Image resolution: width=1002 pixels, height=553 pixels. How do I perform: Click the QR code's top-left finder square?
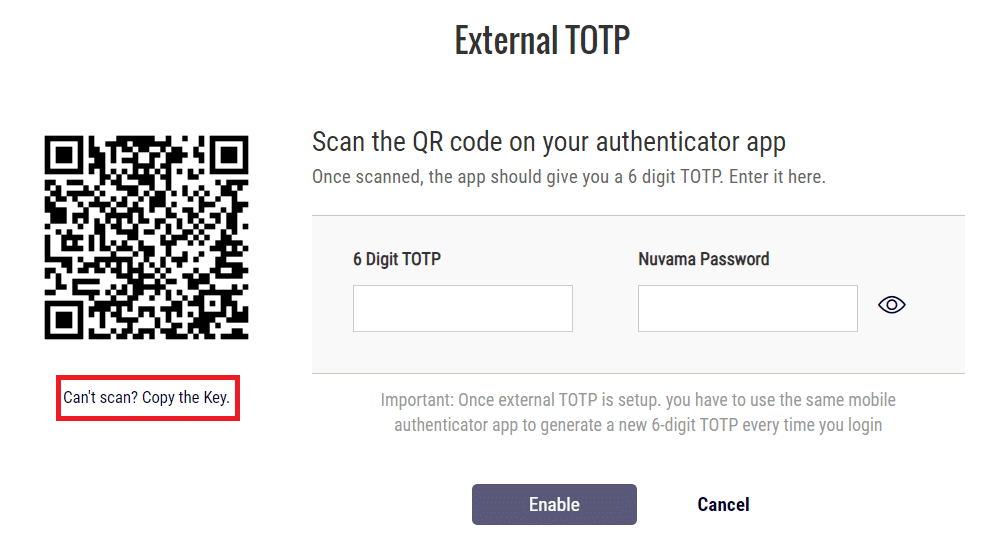[64, 155]
